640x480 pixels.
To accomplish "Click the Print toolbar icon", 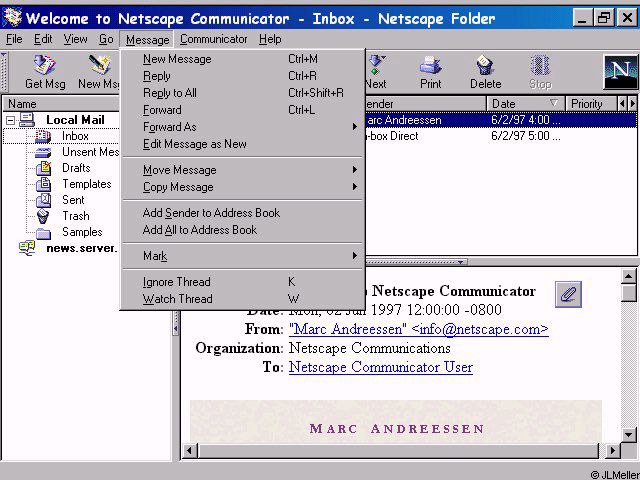I will click(x=430, y=65).
